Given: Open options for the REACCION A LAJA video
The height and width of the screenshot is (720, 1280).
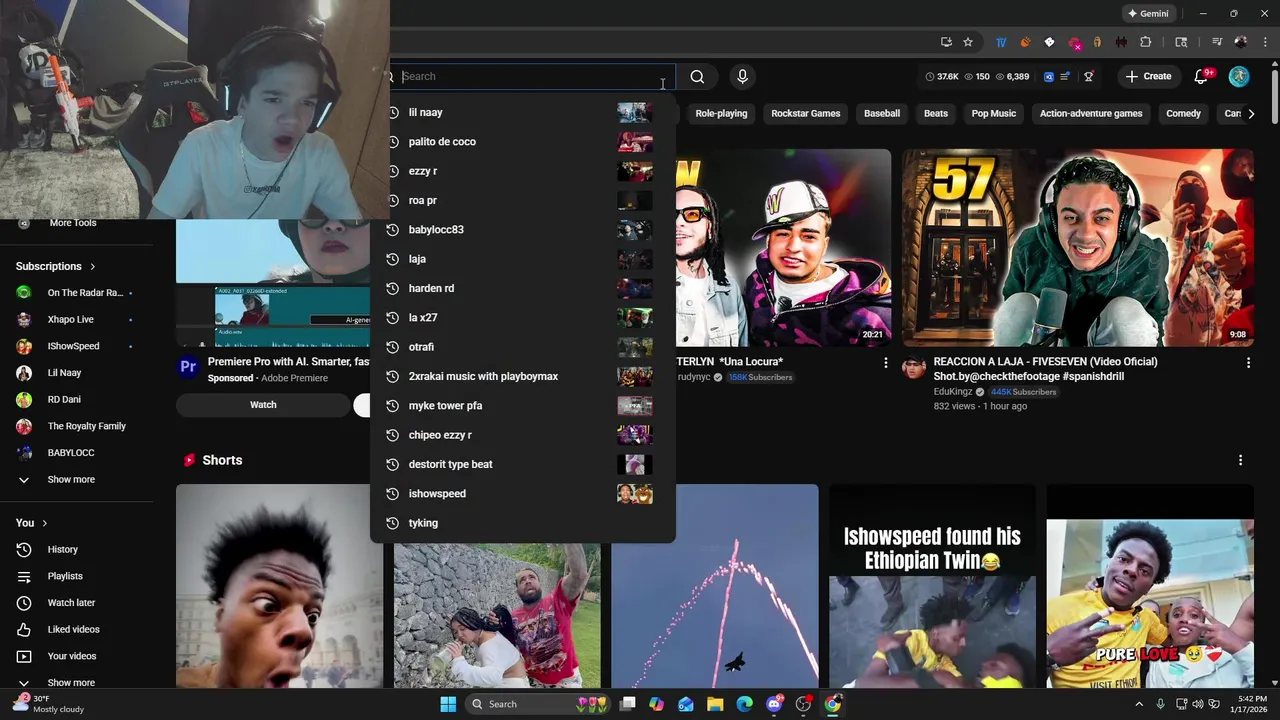Looking at the screenshot, I should click(x=1248, y=363).
